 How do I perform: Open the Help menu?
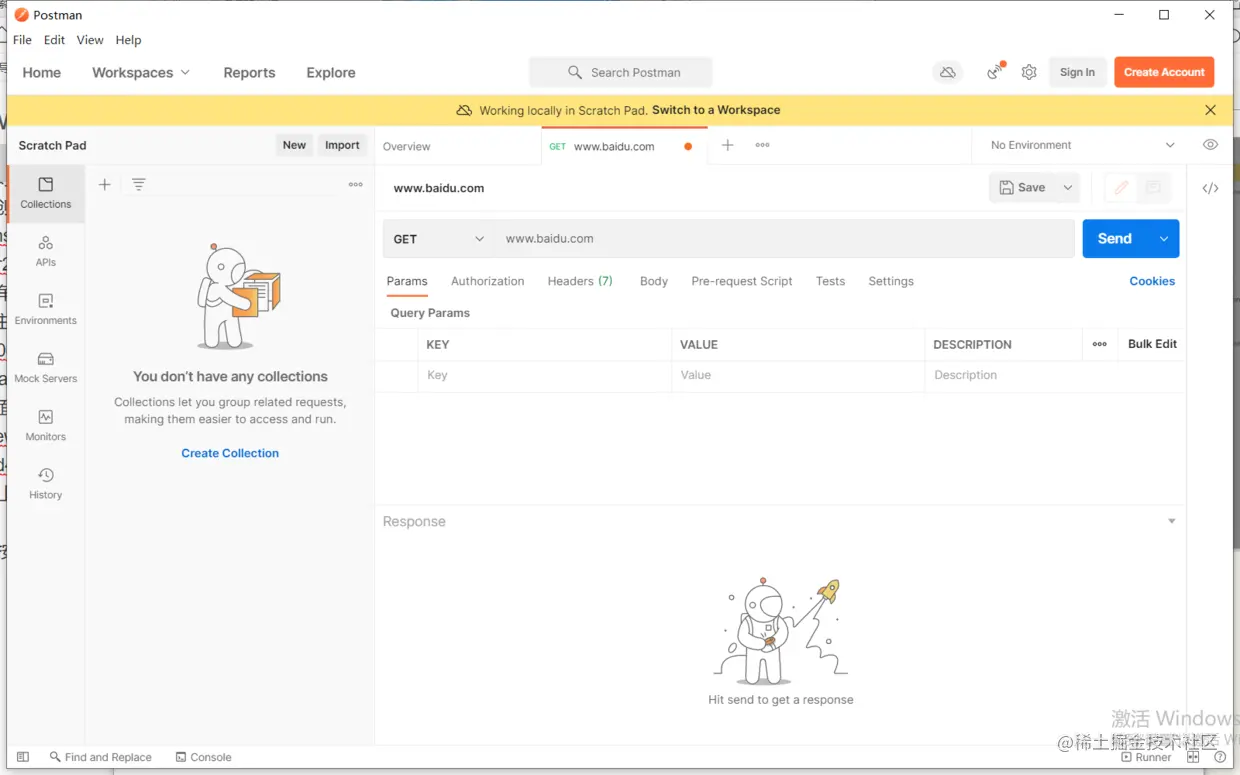[128, 40]
